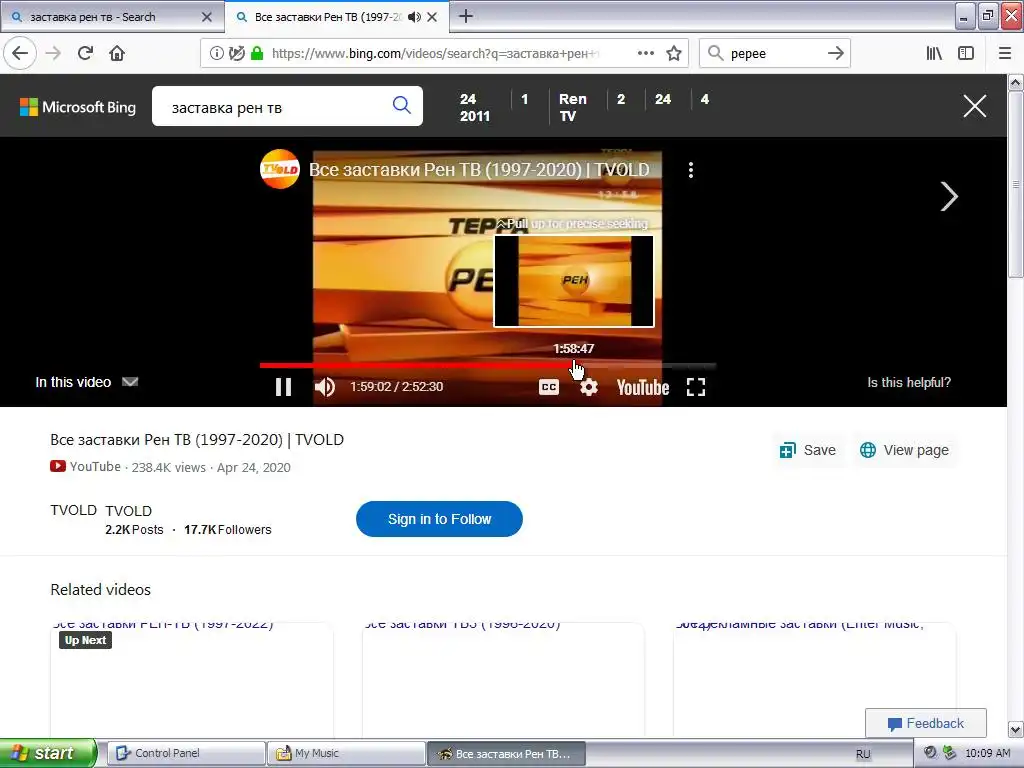The image size is (1024, 768).
Task: Click the video title in the player overlay
Action: click(479, 170)
